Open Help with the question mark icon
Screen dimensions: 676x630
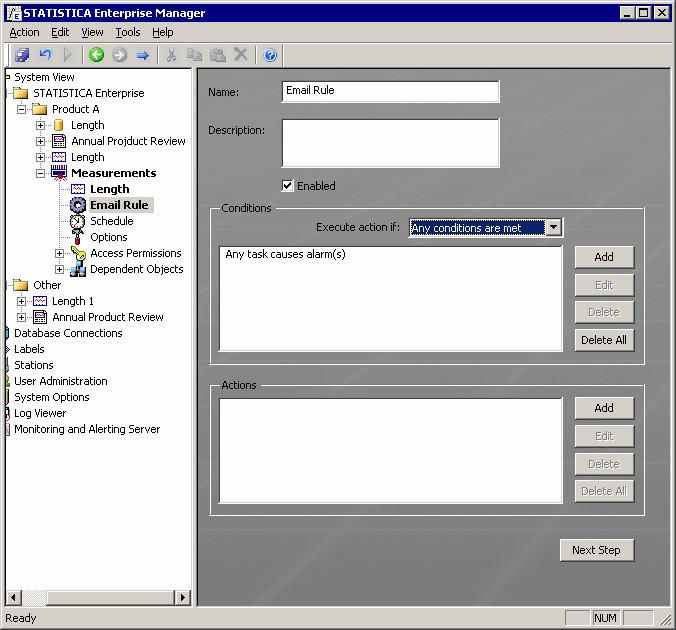[x=270, y=55]
